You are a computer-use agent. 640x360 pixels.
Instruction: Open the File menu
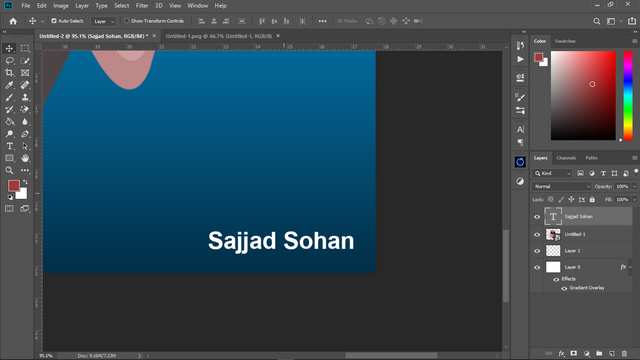(x=26, y=6)
